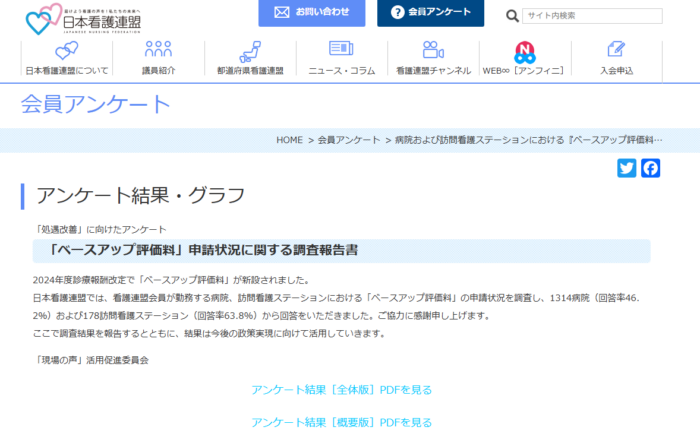Share page via Facebook icon

pos(651,168)
